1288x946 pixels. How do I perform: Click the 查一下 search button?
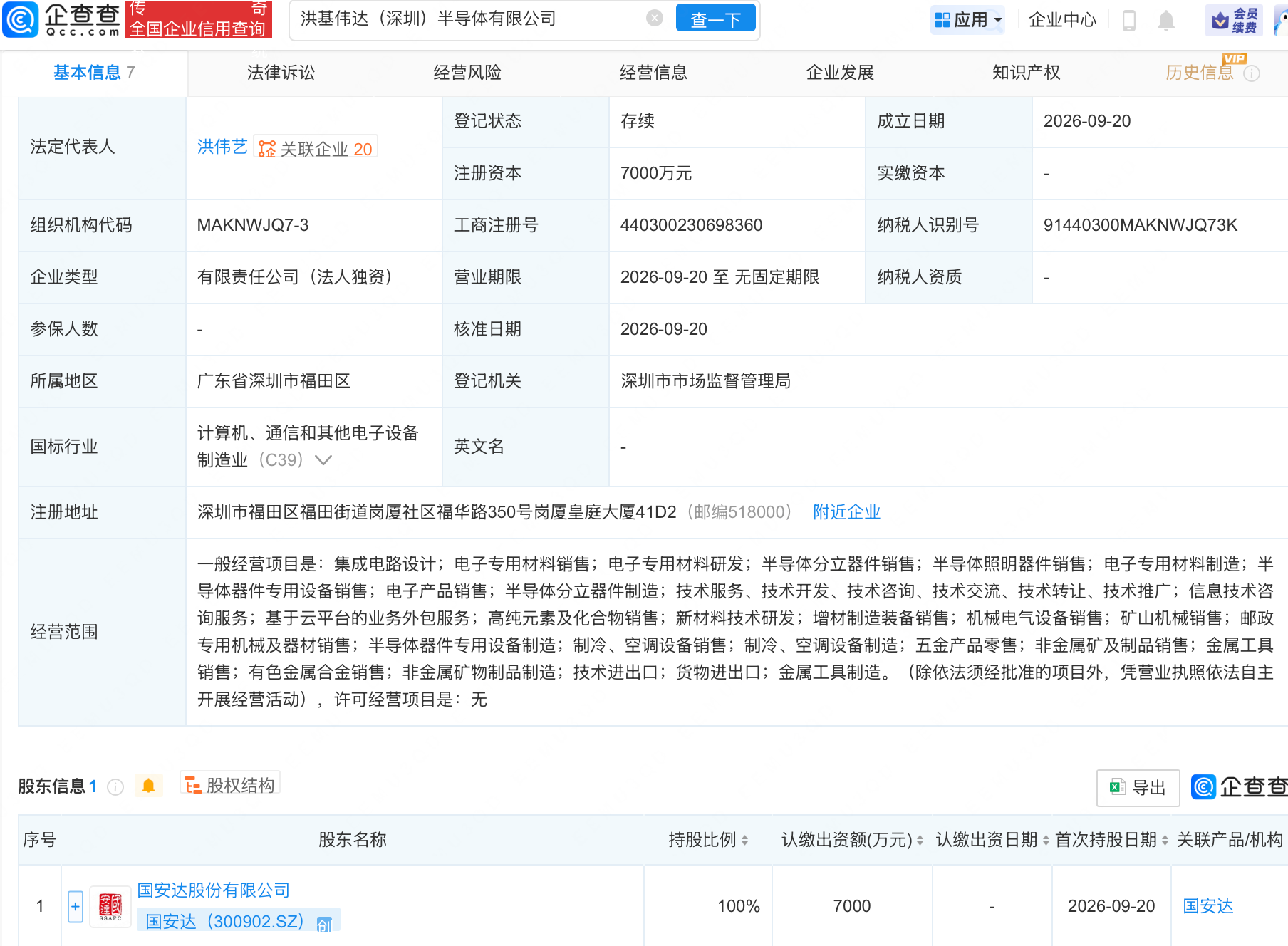coord(715,19)
